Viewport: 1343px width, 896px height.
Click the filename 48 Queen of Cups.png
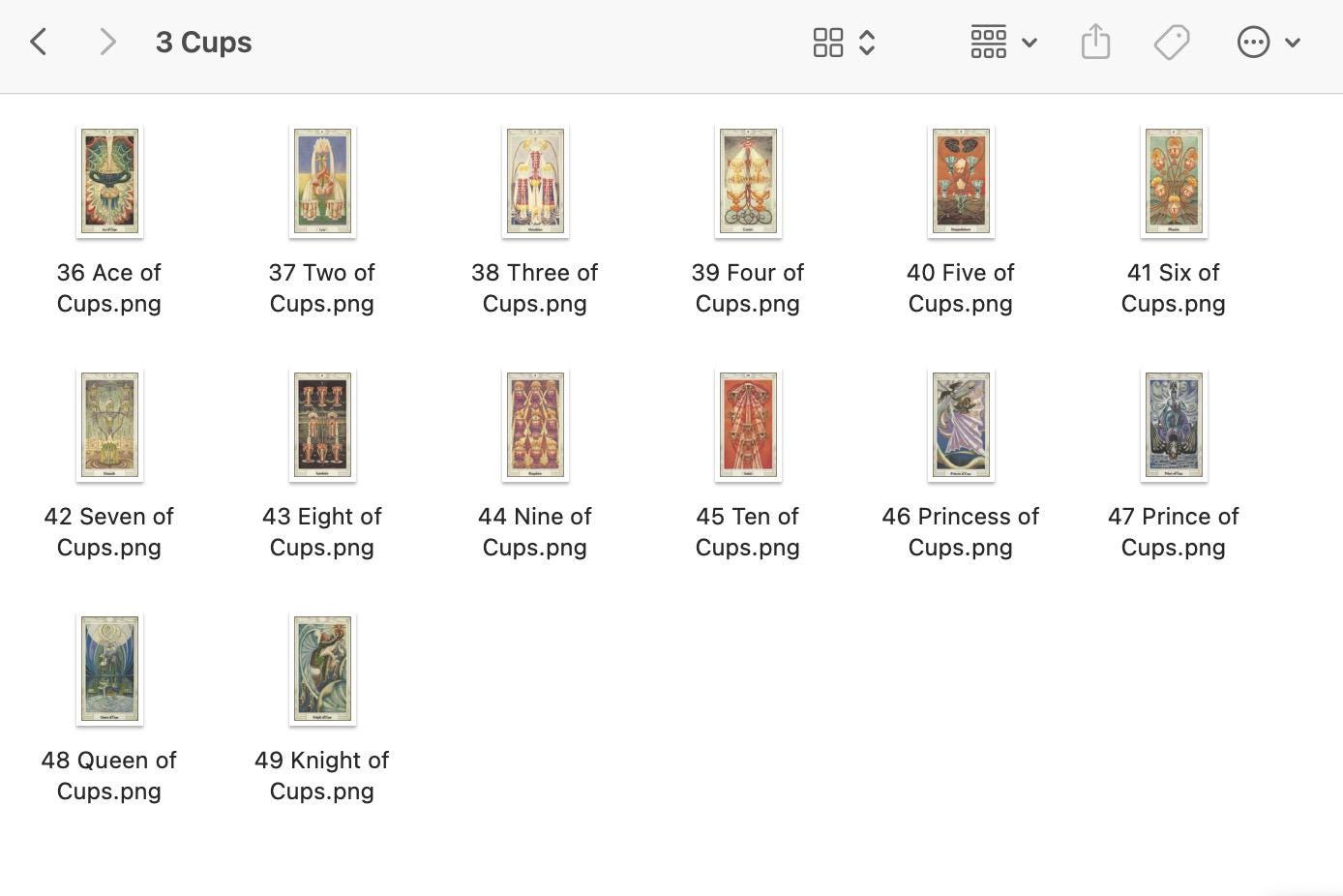(109, 775)
